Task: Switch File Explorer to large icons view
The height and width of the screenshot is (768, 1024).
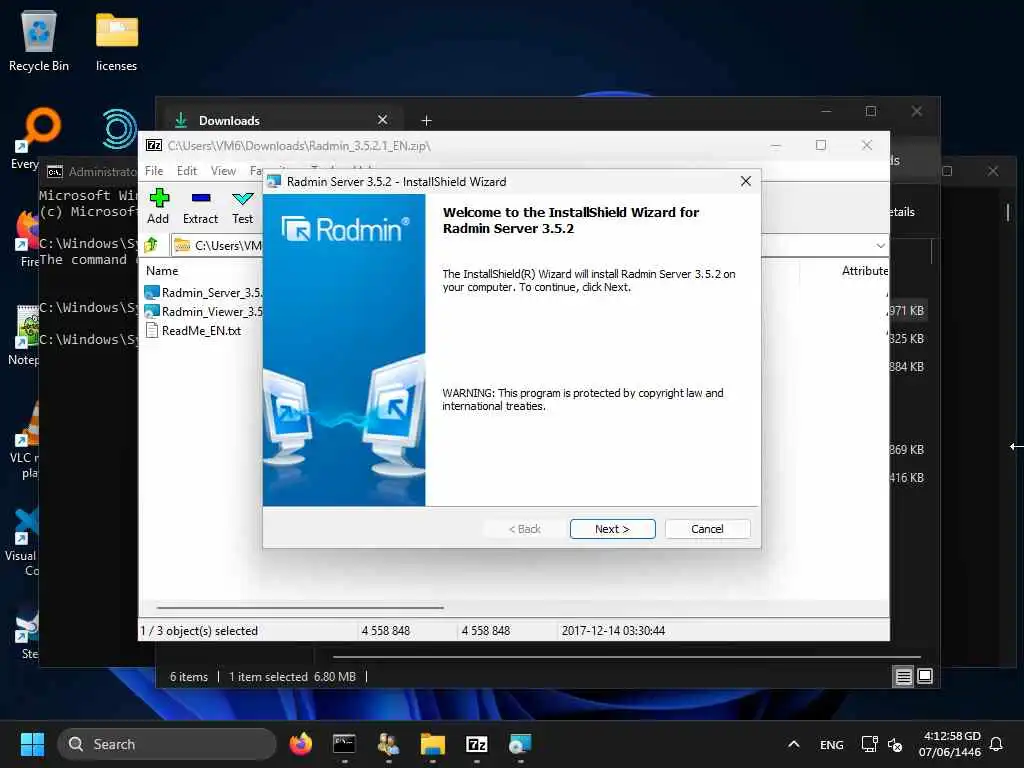Action: pyautogui.click(x=925, y=677)
